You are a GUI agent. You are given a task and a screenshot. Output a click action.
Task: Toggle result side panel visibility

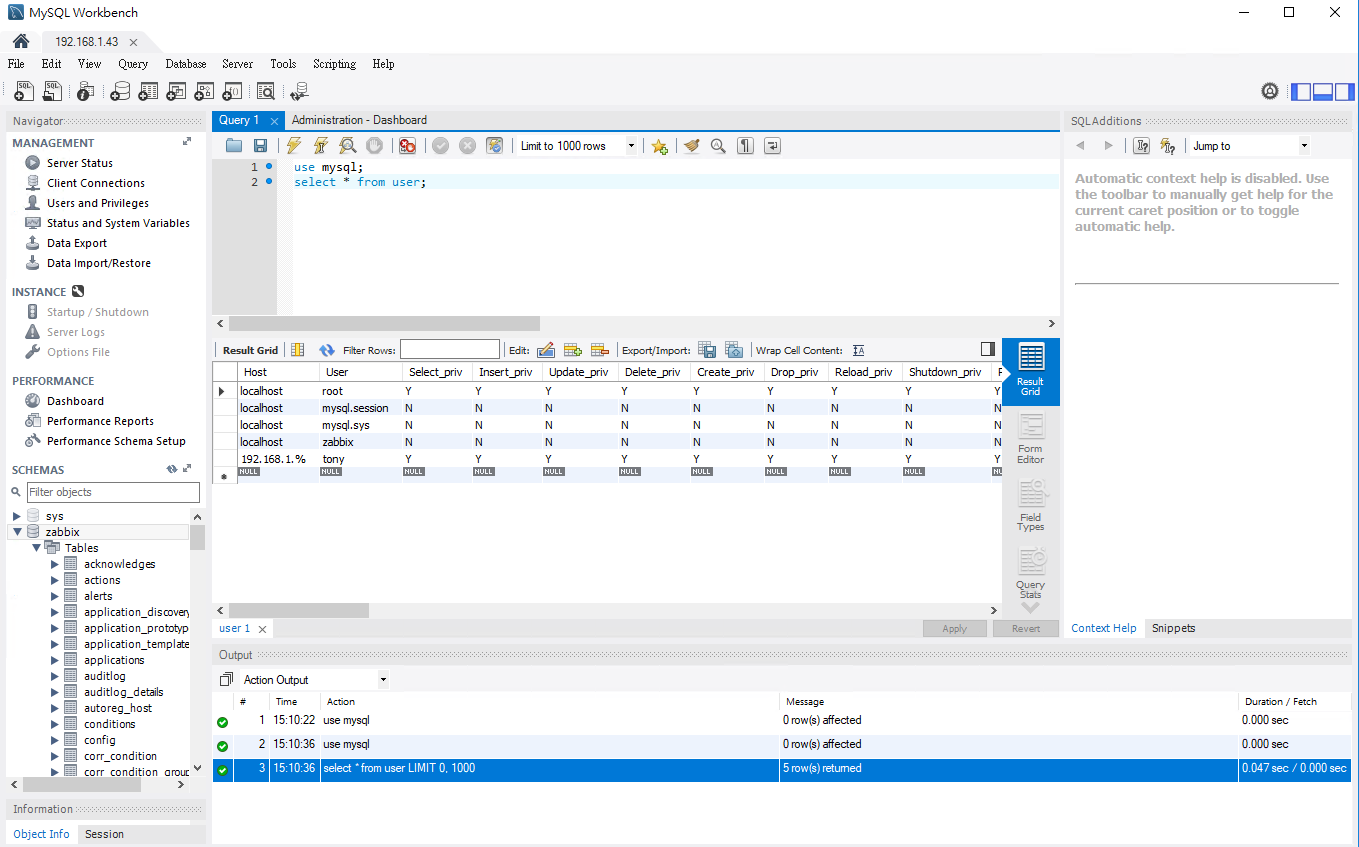tap(988, 349)
